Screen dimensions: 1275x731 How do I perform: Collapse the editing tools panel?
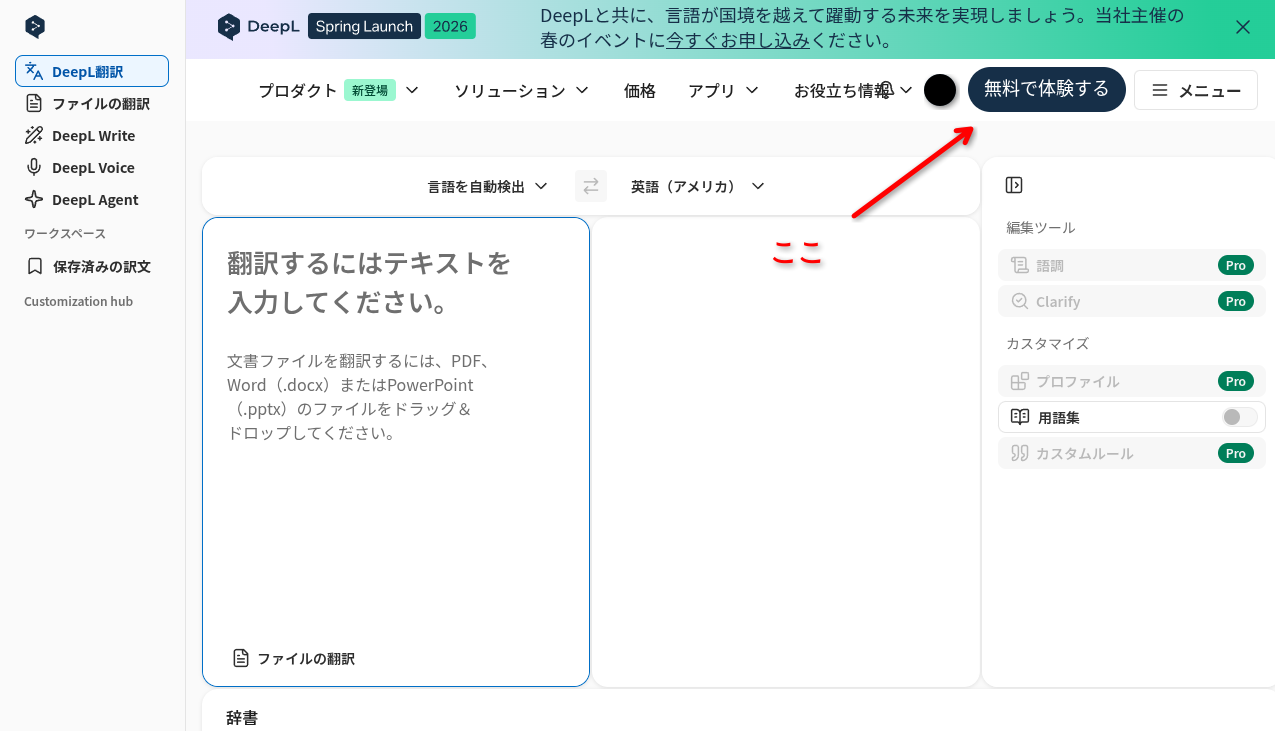1014,185
